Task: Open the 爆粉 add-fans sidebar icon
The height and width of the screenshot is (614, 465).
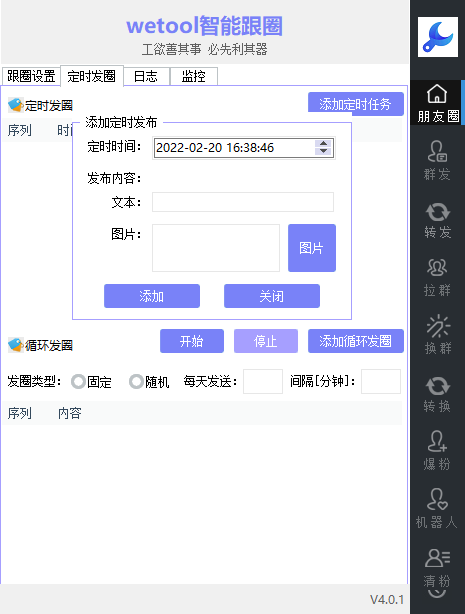Action: (437, 451)
